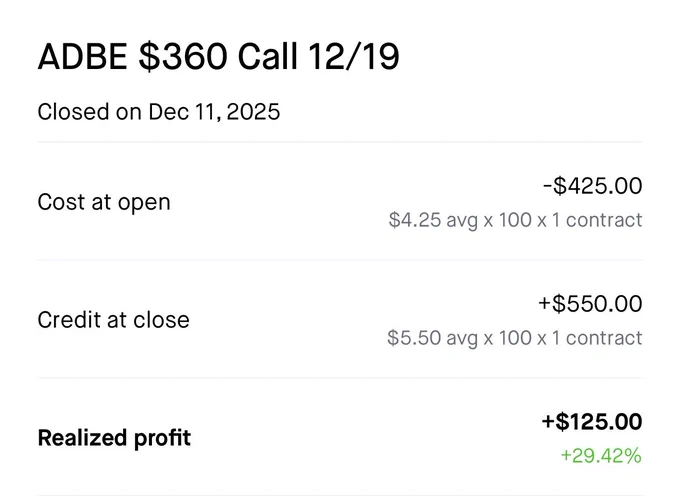Click the Credit at close label
The width and height of the screenshot is (680, 496).
pyautogui.click(x=114, y=320)
